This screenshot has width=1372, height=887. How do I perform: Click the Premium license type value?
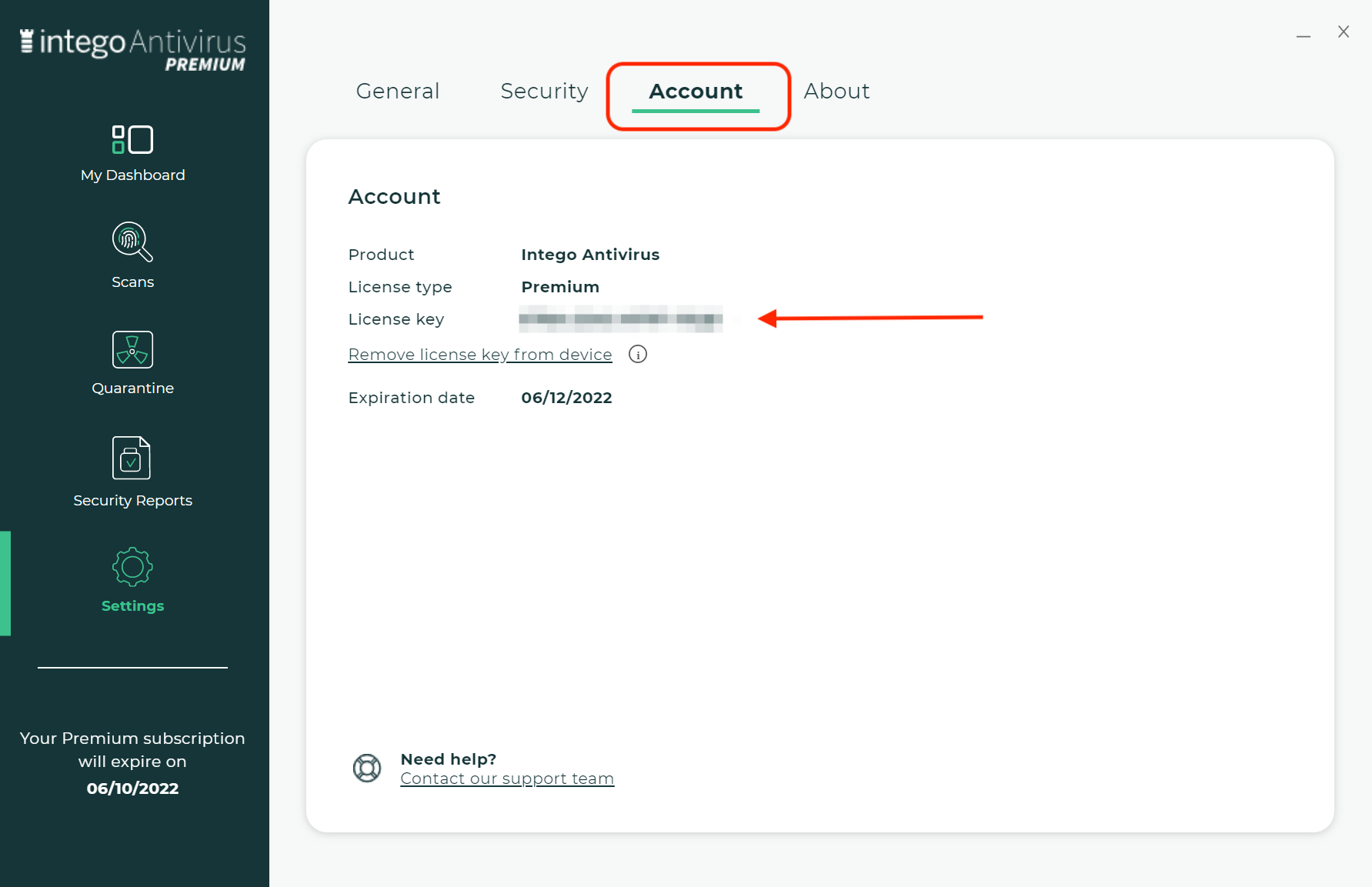560,287
